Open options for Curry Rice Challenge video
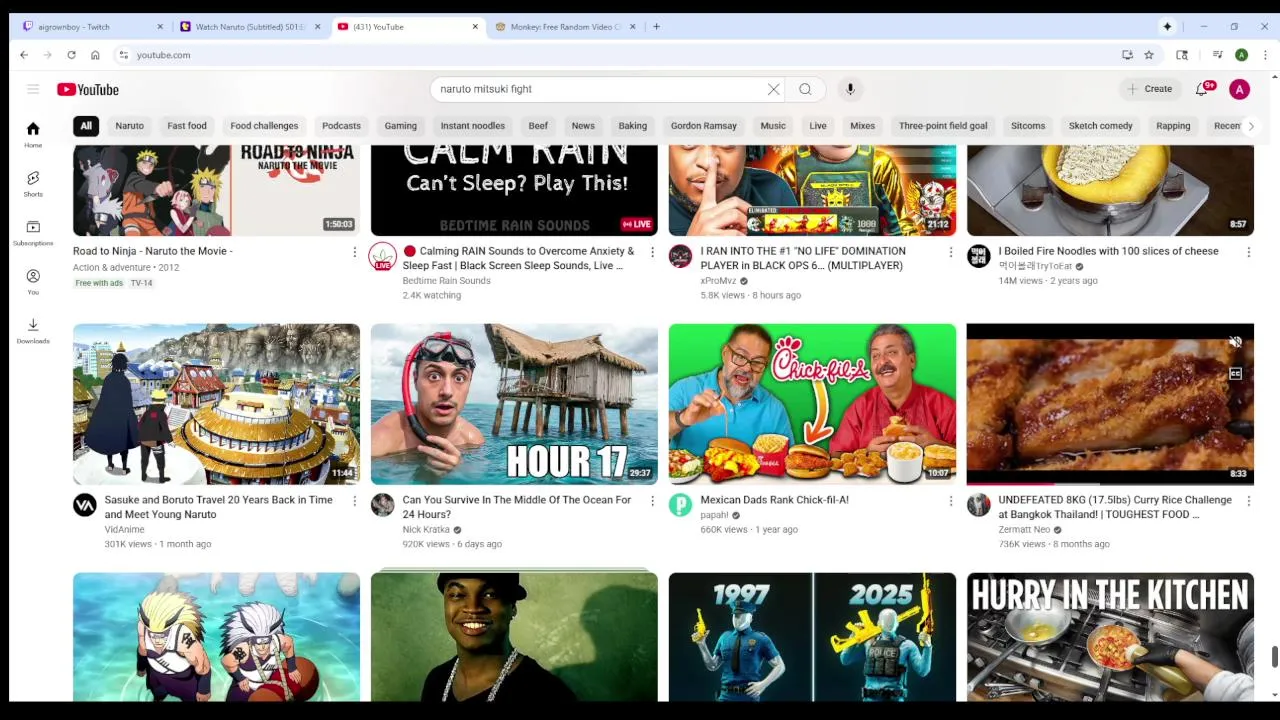This screenshot has width=1280, height=720. tap(1248, 501)
